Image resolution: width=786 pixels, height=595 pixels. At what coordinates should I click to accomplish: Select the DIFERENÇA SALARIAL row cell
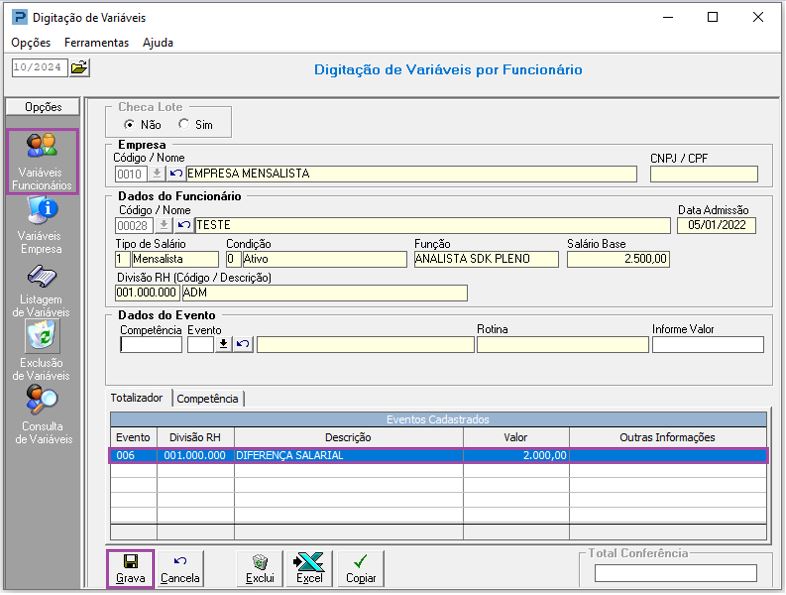[348, 455]
